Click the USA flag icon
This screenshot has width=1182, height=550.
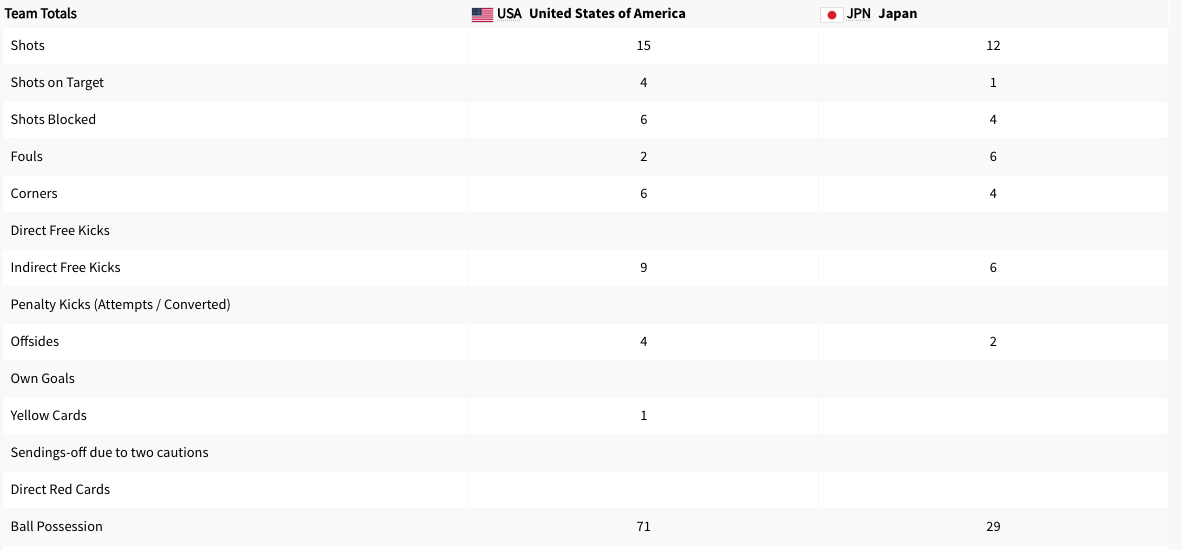coord(482,14)
